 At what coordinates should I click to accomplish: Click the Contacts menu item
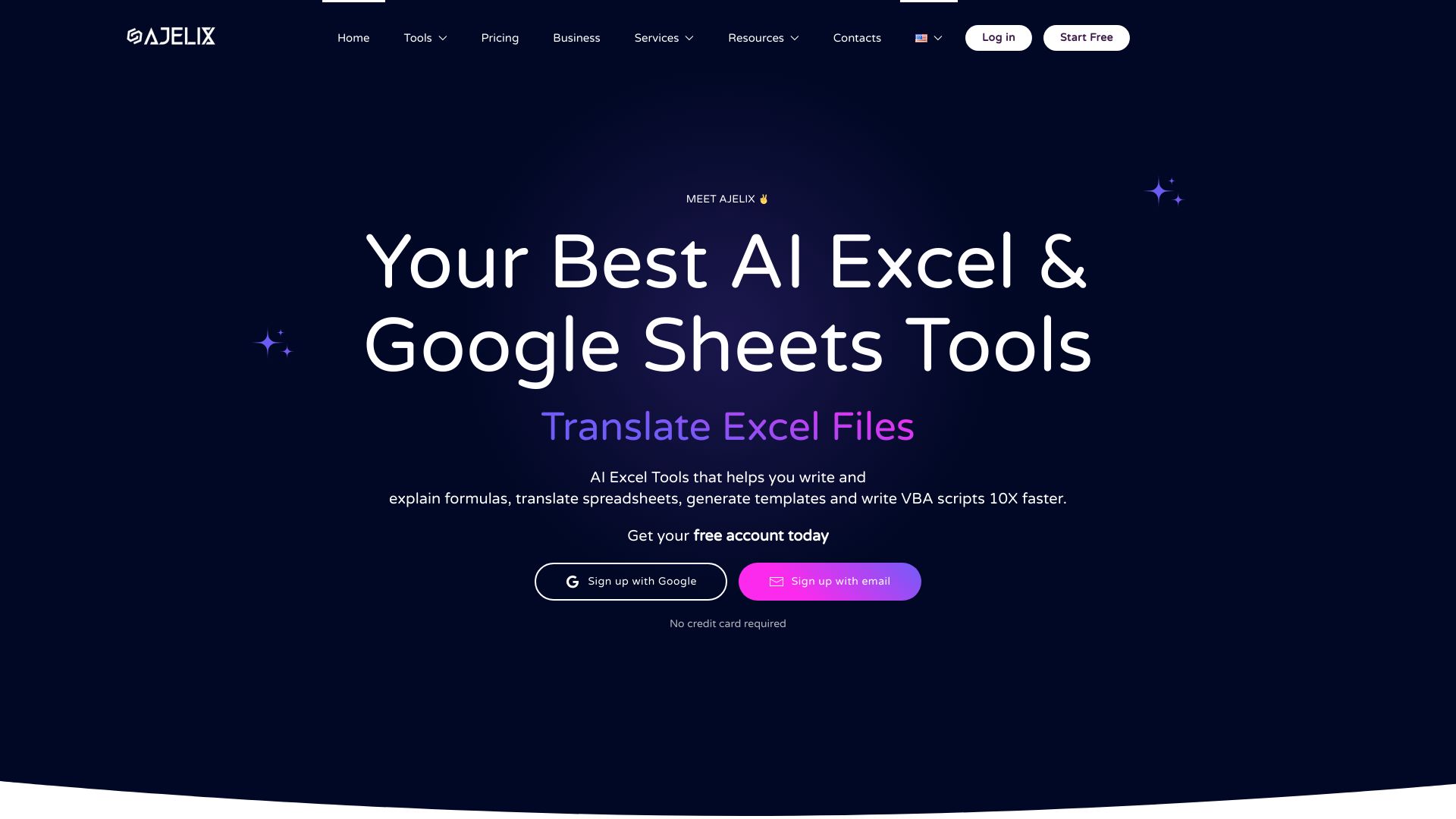(856, 37)
